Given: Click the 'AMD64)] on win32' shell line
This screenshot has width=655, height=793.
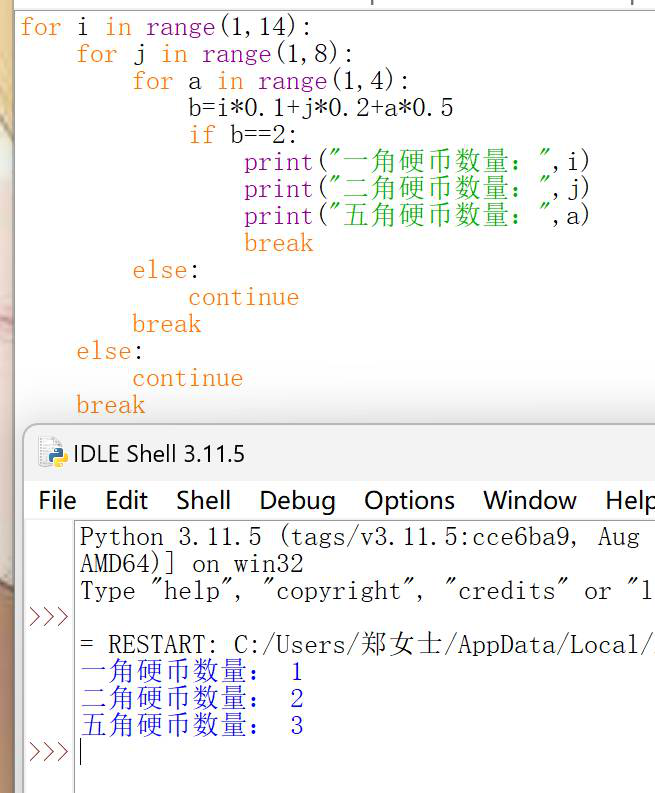Looking at the screenshot, I should coord(192,564).
